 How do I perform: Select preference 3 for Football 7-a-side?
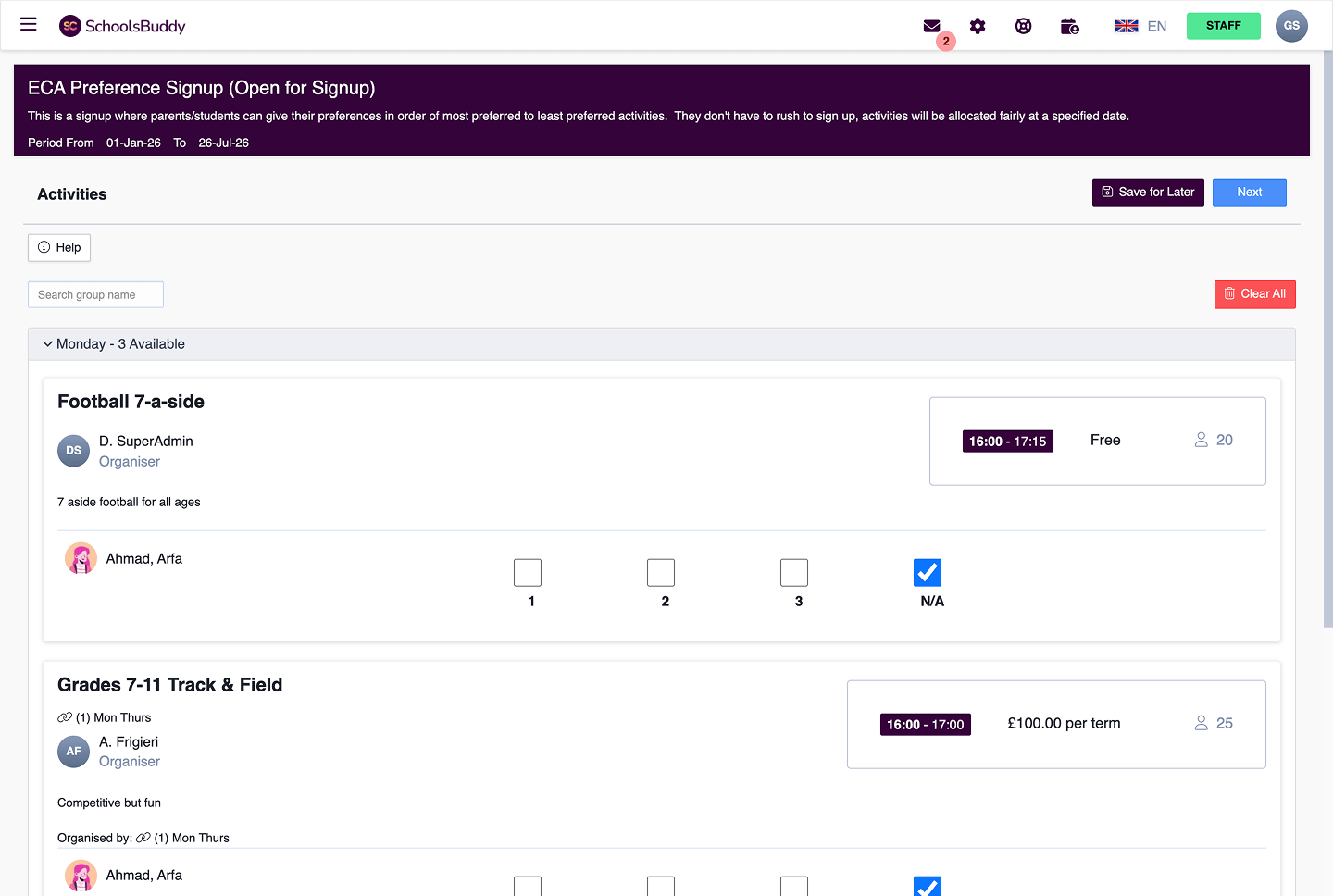coord(794,573)
